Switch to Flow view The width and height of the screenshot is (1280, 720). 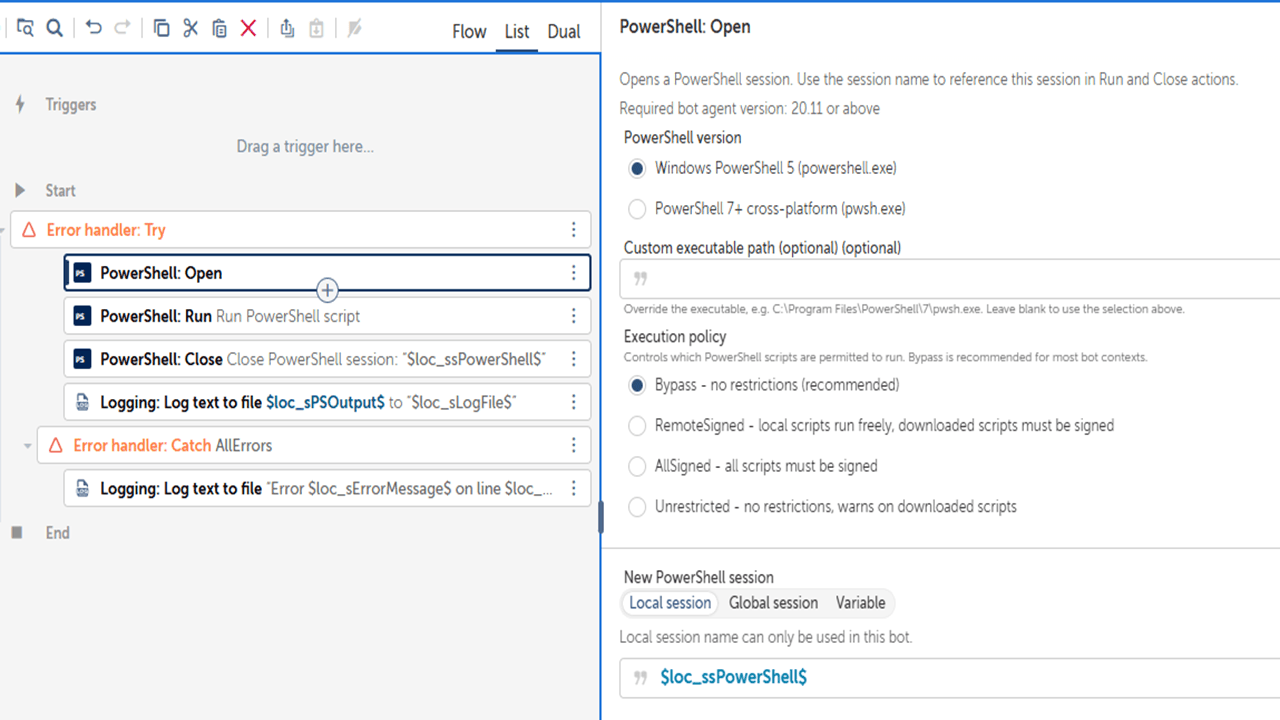coord(469,32)
